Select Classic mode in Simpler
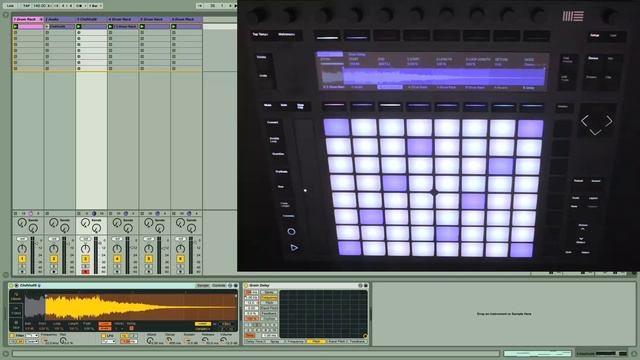 (x=16, y=296)
